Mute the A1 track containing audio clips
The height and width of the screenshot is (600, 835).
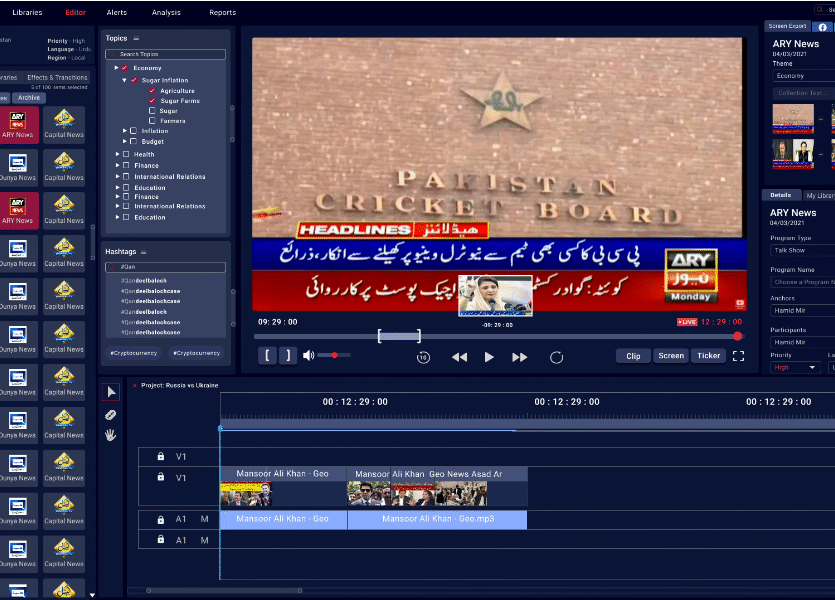[204, 519]
